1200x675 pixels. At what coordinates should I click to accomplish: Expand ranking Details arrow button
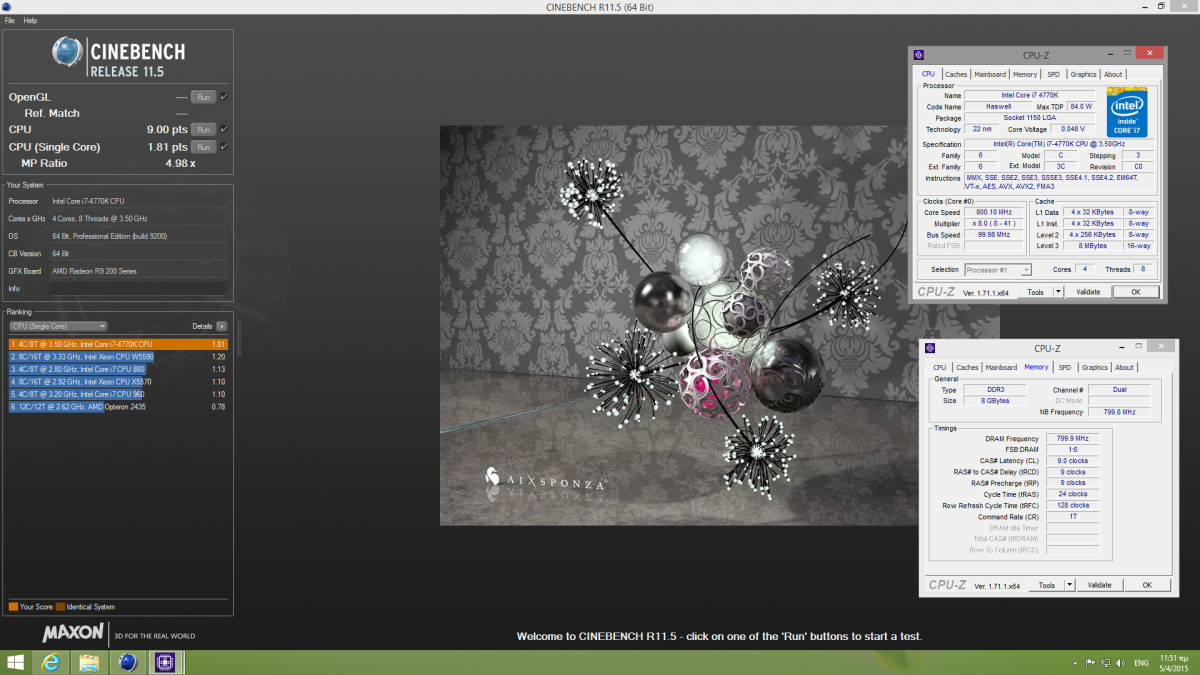pos(221,326)
